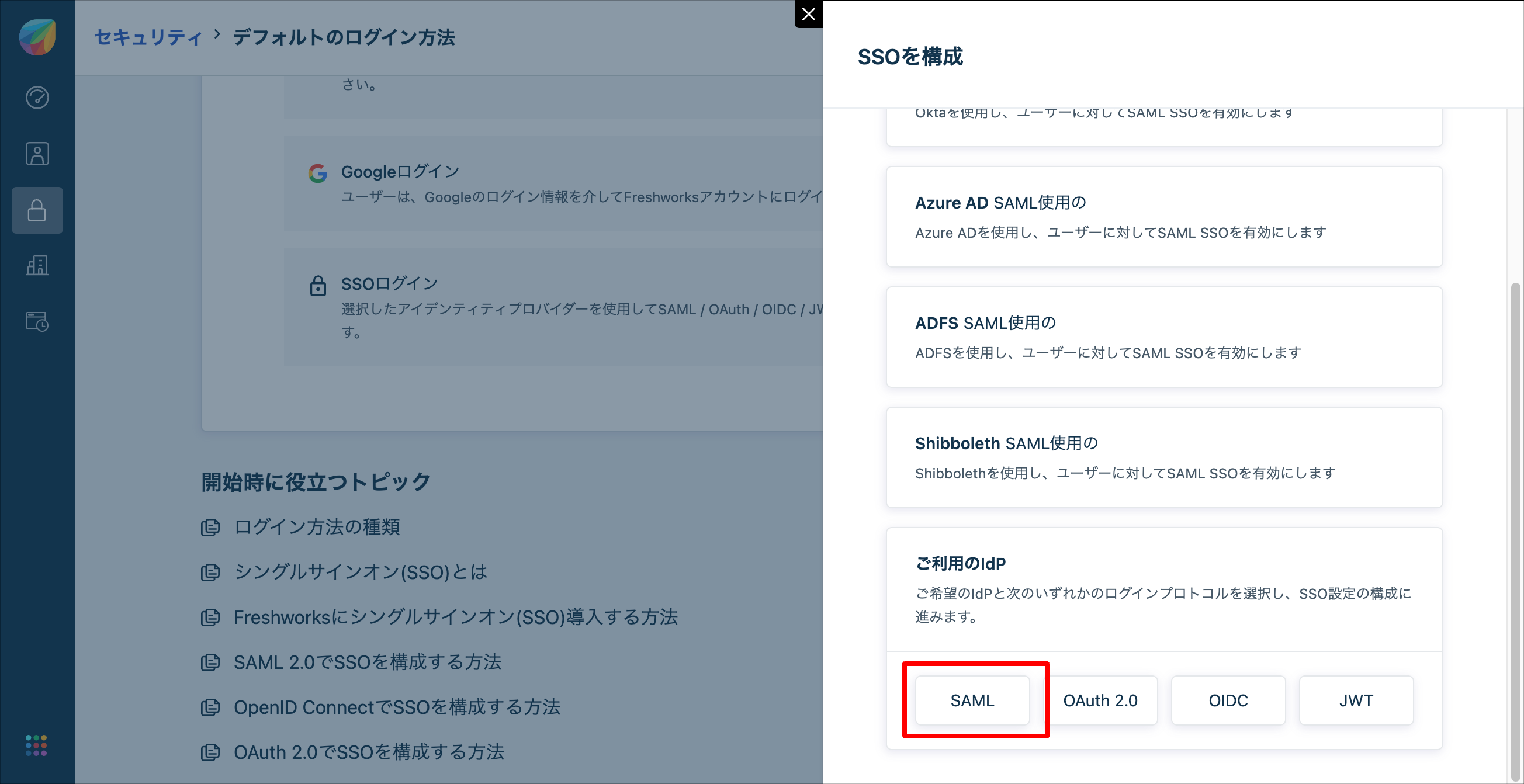Click the Googleログイン option title
Screen dimensions: 1524x784
400,171
